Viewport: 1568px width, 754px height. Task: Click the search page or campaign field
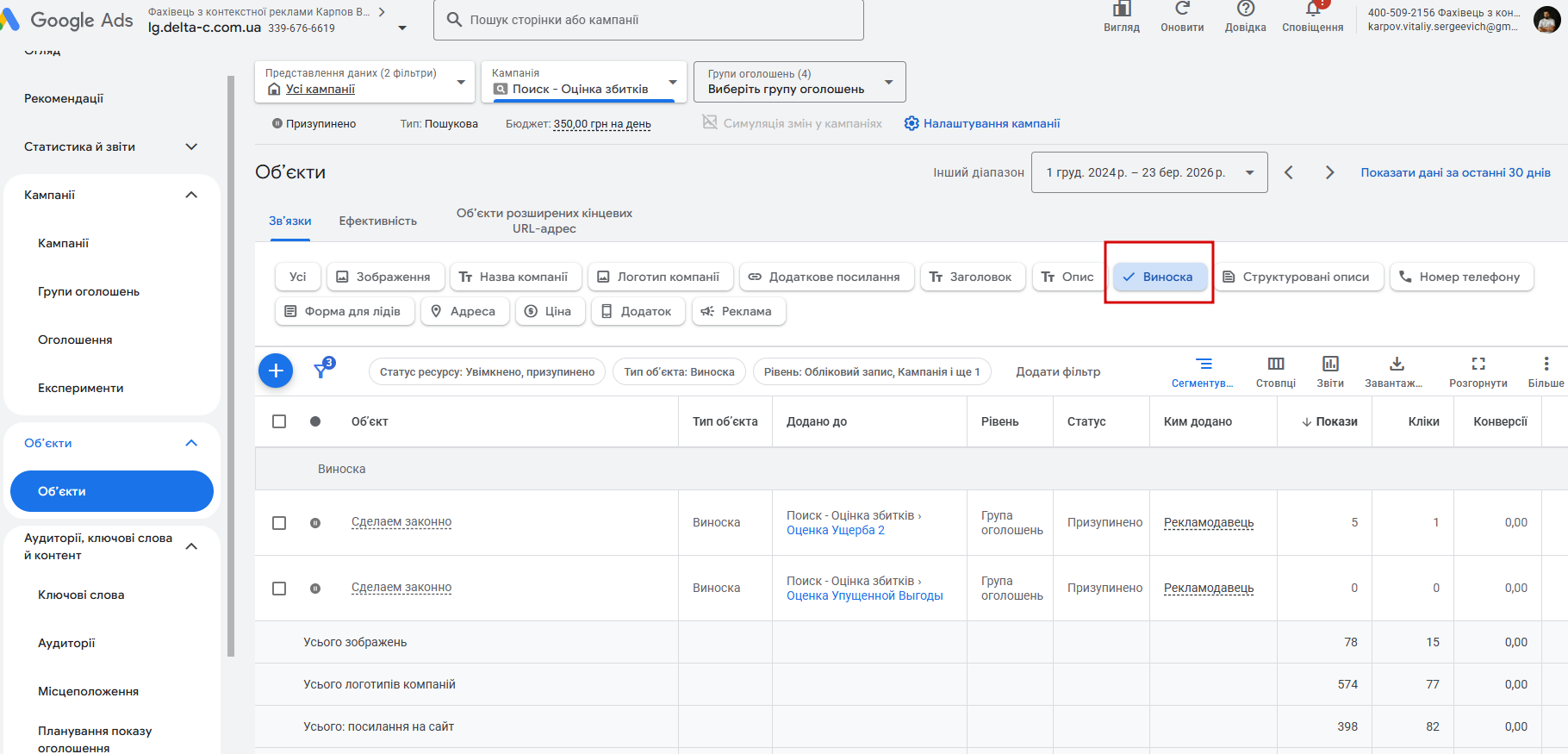point(648,20)
